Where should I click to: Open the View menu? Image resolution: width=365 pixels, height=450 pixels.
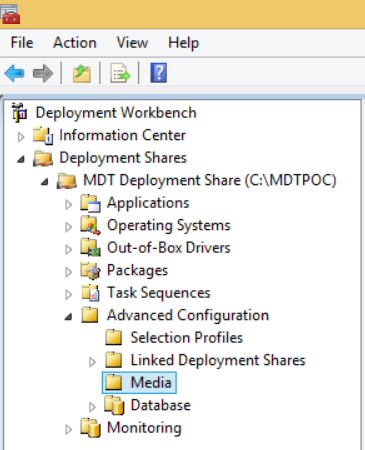pyautogui.click(x=132, y=43)
